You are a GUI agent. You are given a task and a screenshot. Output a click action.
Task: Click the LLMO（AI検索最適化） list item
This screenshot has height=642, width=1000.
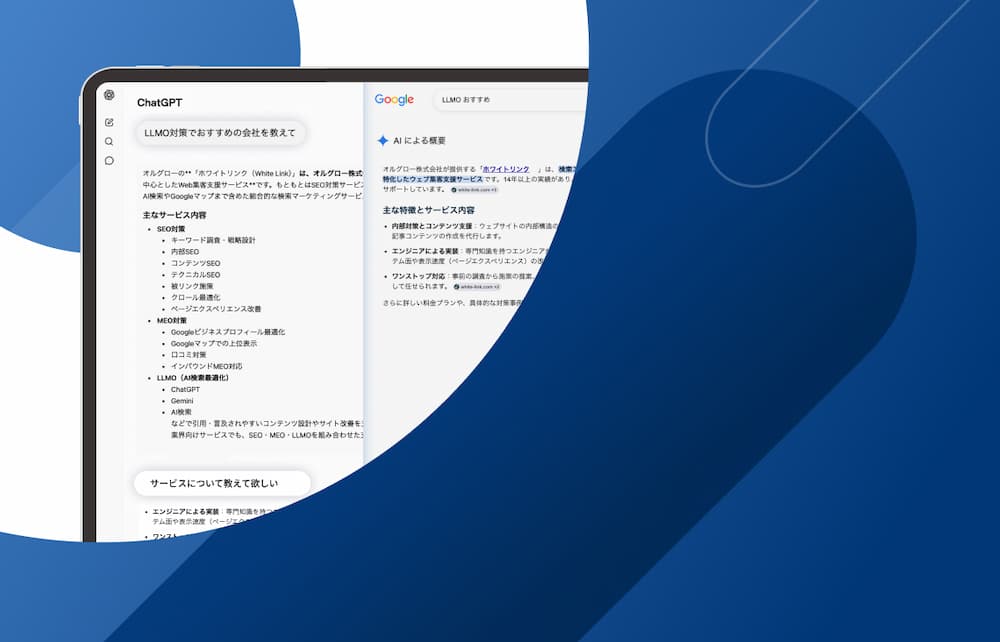click(193, 378)
